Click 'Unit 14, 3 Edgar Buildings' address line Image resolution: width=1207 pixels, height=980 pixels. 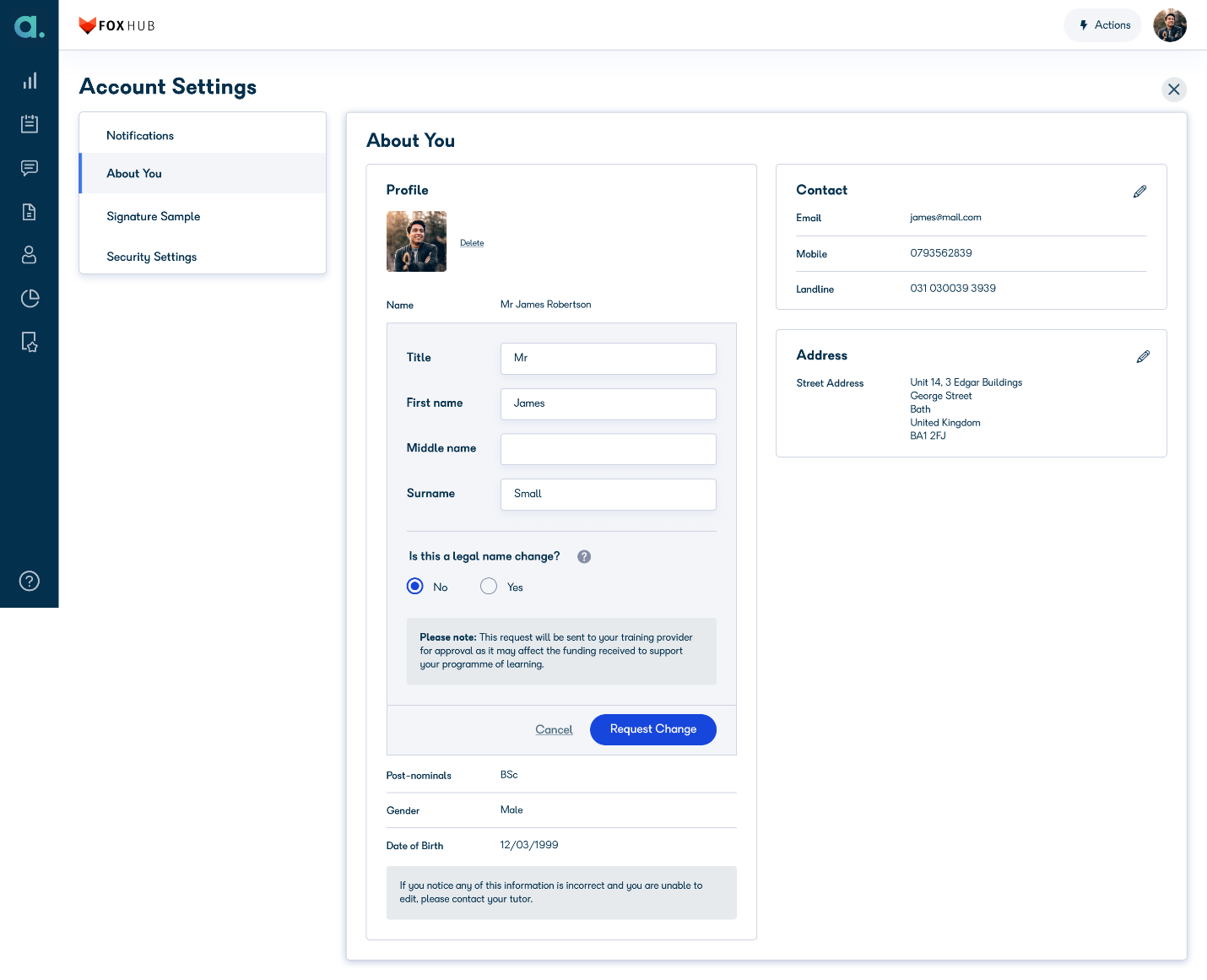pyautogui.click(x=966, y=382)
